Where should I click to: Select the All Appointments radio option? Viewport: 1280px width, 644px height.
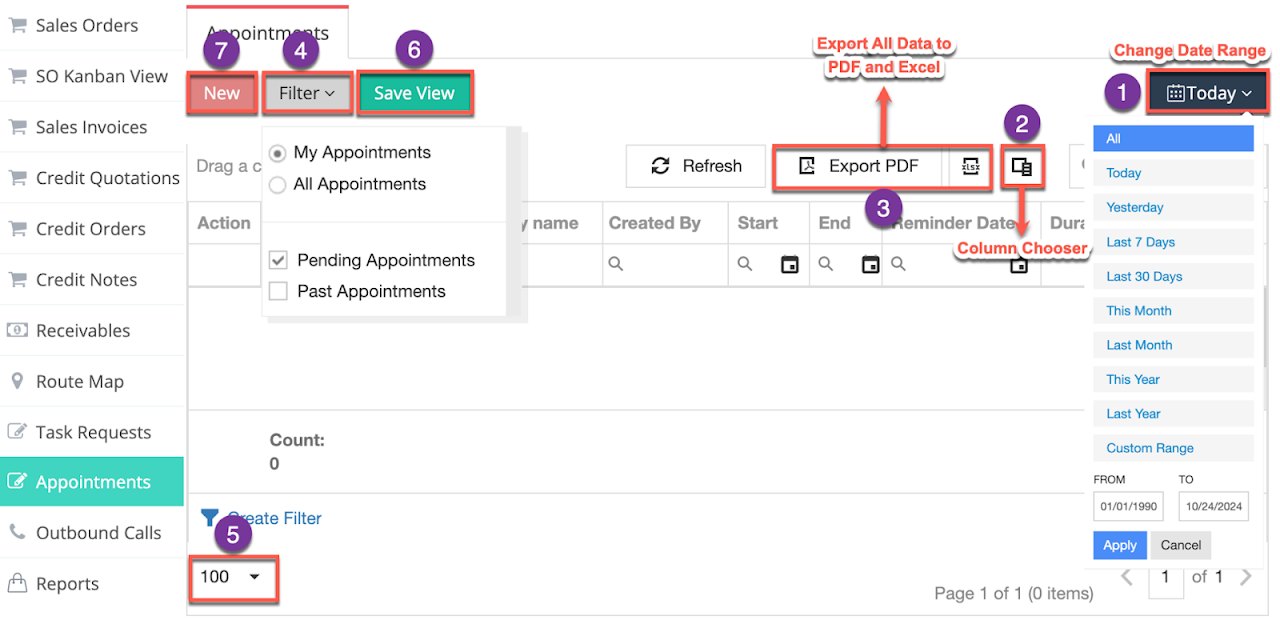pyautogui.click(x=277, y=185)
